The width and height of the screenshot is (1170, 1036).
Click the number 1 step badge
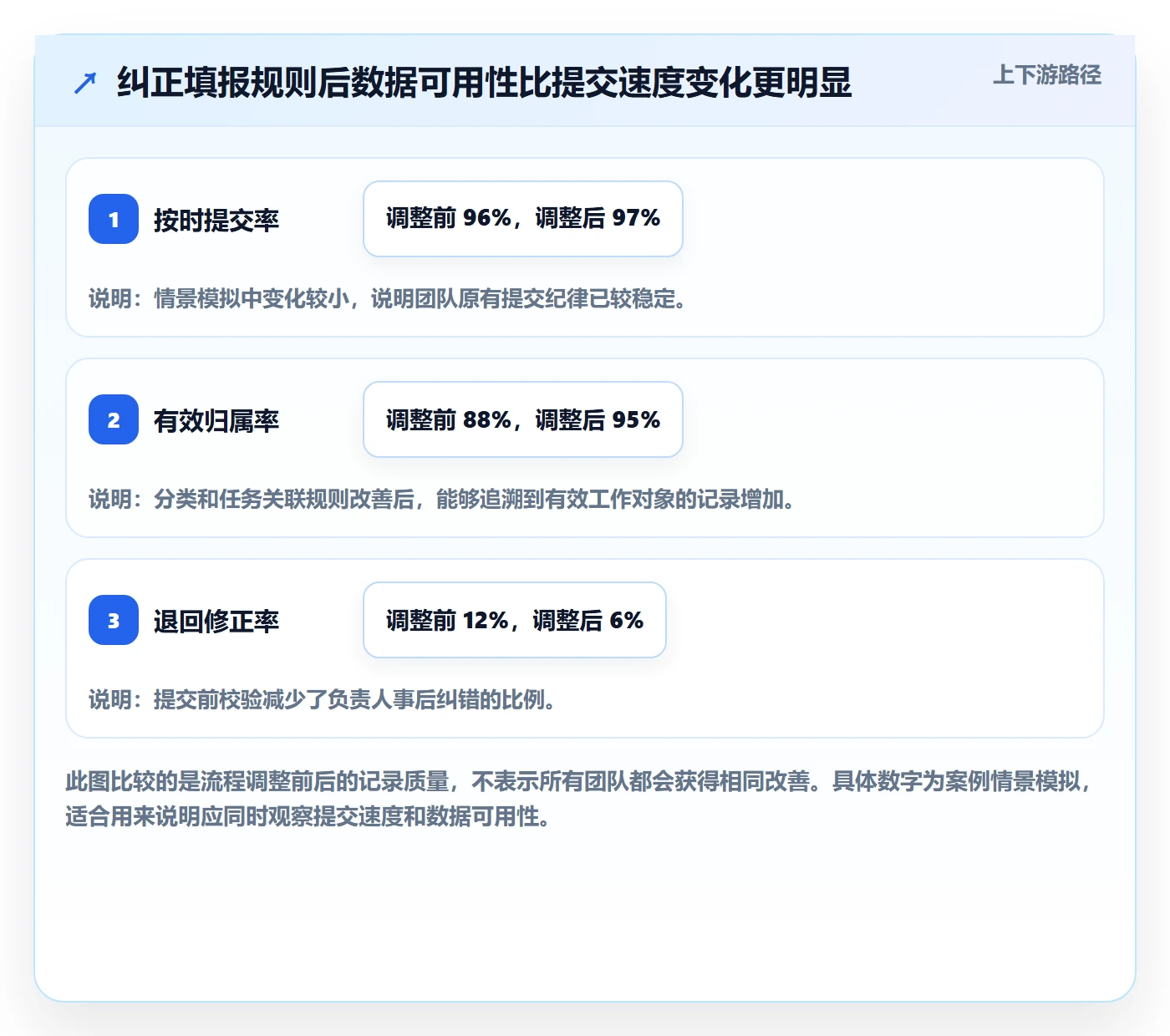114,219
